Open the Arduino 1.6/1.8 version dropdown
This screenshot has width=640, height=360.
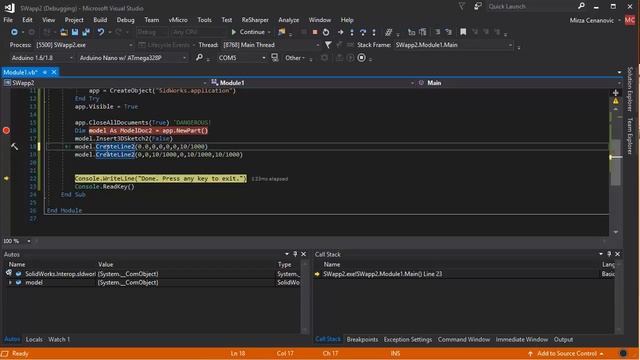click(x=71, y=58)
